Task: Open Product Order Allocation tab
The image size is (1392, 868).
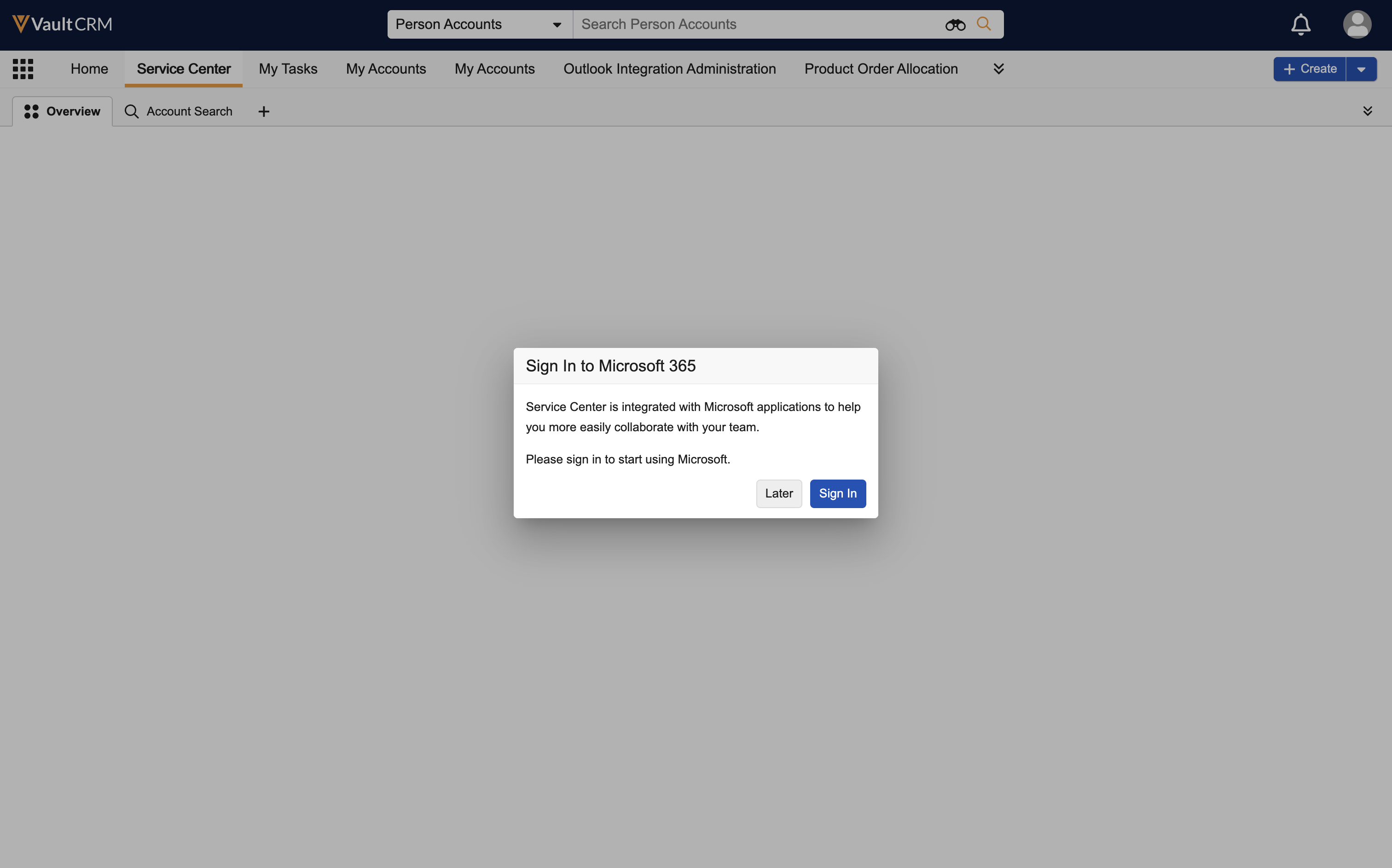Action: pos(881,69)
